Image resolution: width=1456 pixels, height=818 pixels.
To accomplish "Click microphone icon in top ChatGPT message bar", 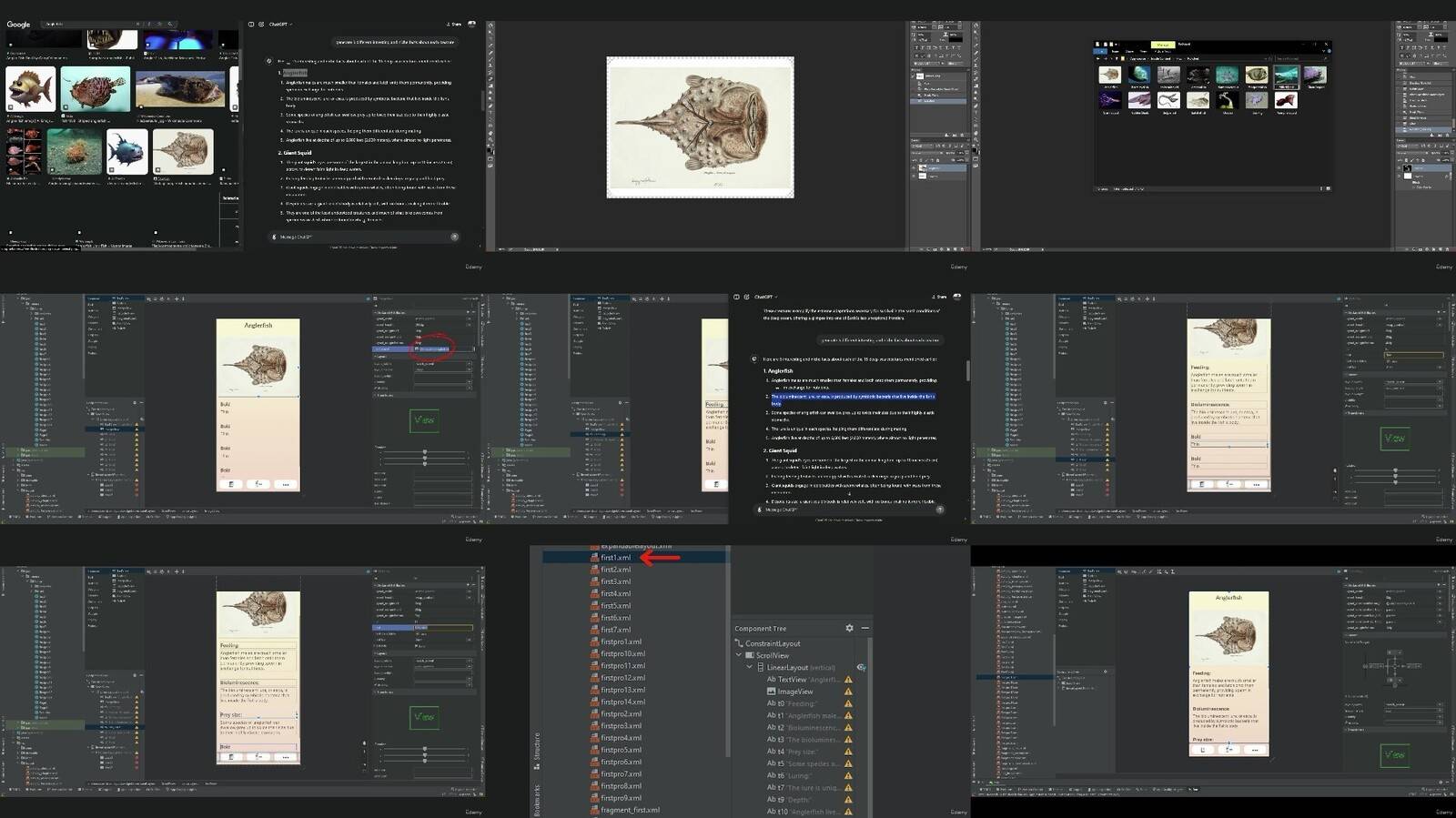I will point(275,237).
